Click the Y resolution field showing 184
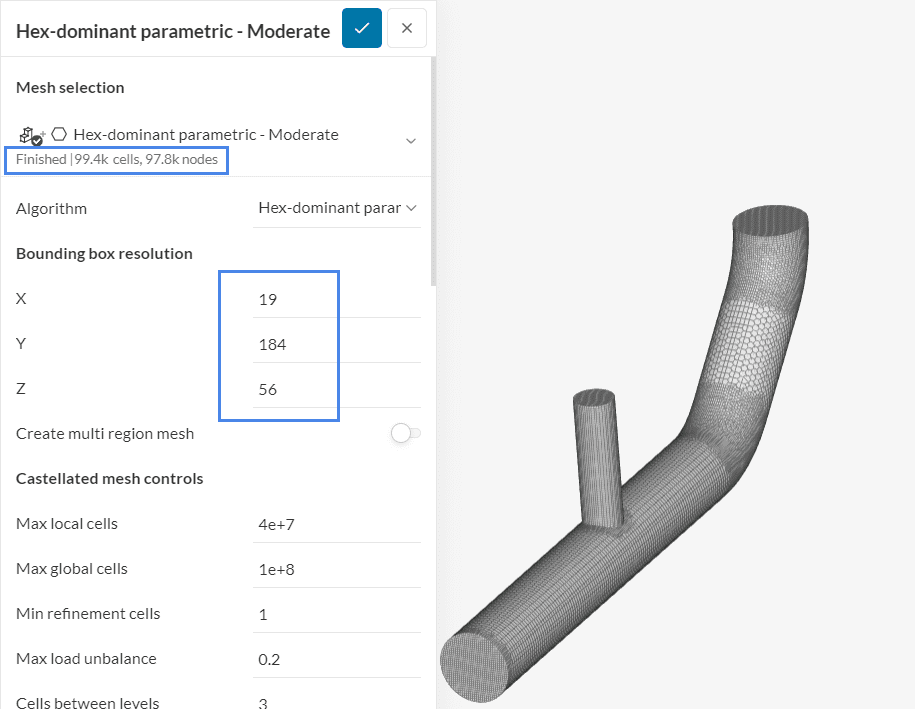 point(337,344)
